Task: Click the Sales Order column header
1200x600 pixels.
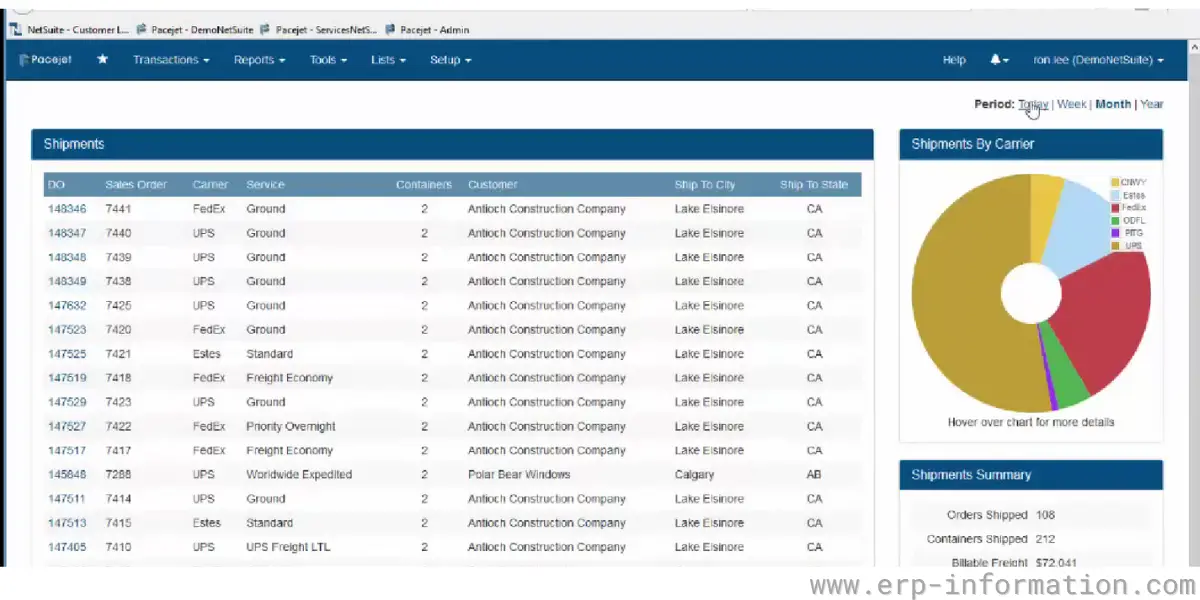Action: pyautogui.click(x=136, y=184)
